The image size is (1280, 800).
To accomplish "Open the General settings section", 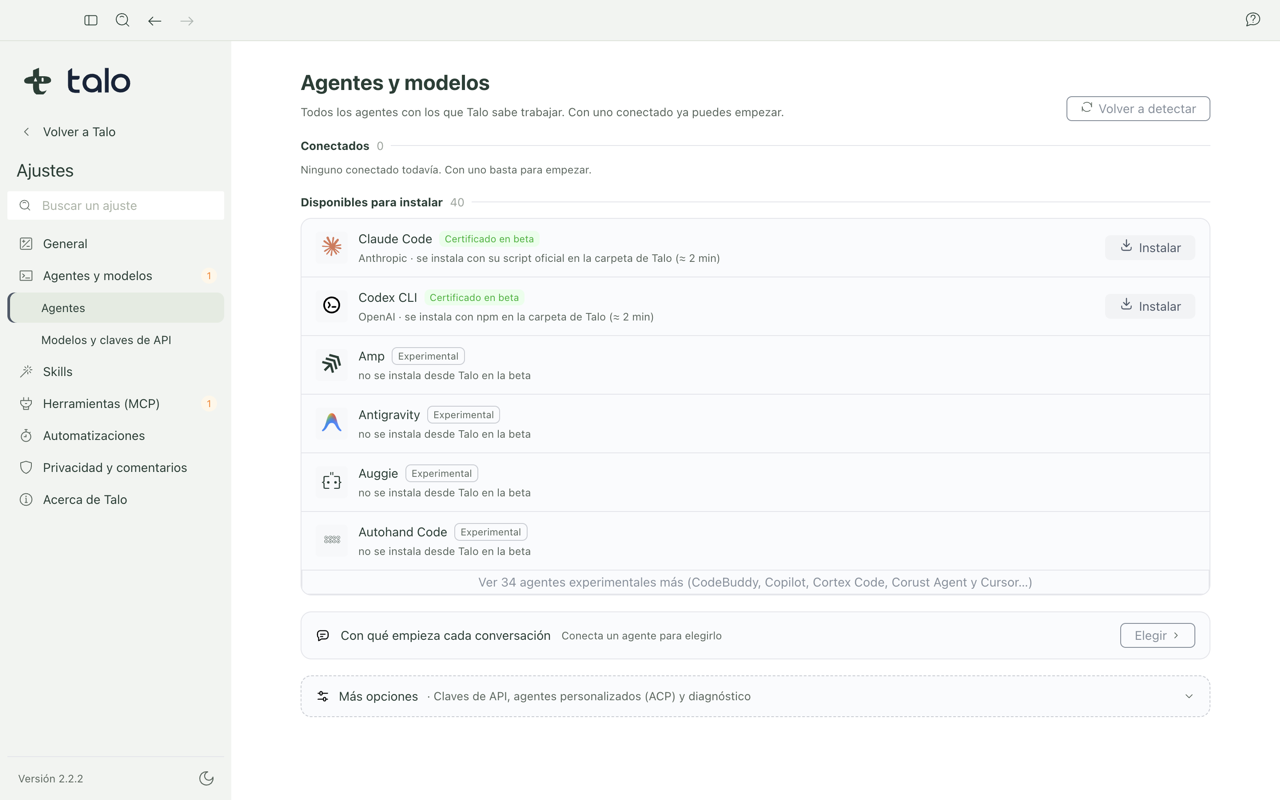I will click(116, 243).
